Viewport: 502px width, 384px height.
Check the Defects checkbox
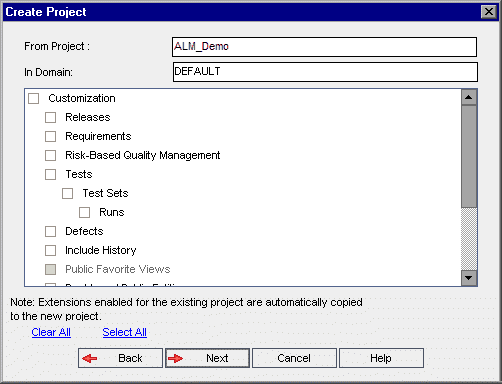point(50,232)
